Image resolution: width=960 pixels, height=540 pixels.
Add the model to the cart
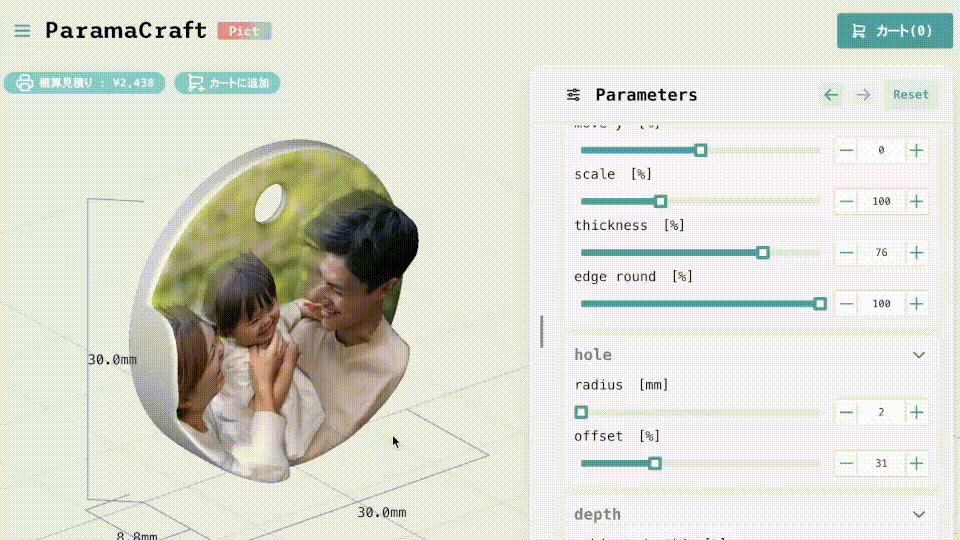(x=227, y=83)
